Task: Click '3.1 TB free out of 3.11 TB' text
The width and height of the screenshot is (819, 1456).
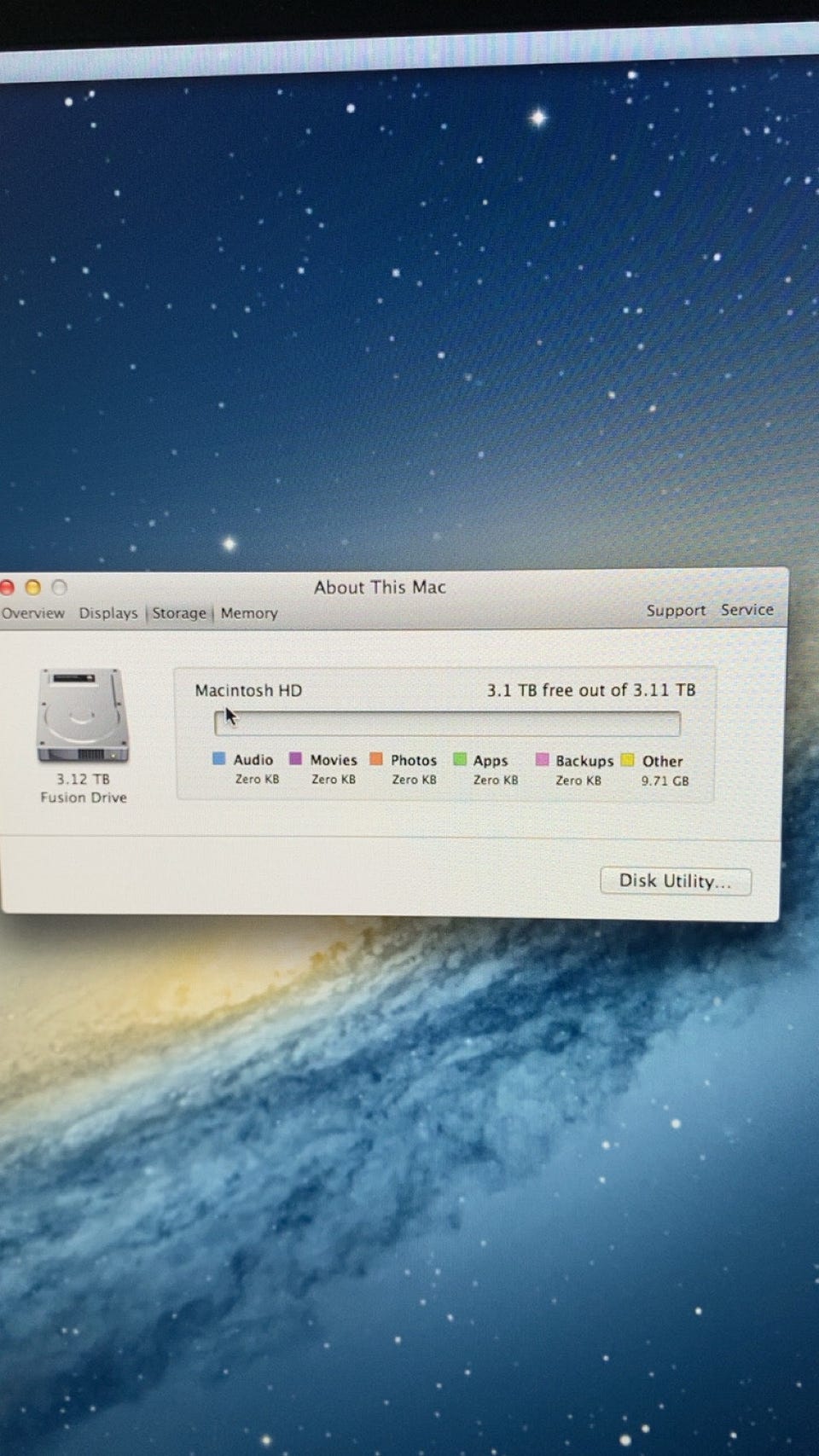Action: pyautogui.click(x=591, y=690)
